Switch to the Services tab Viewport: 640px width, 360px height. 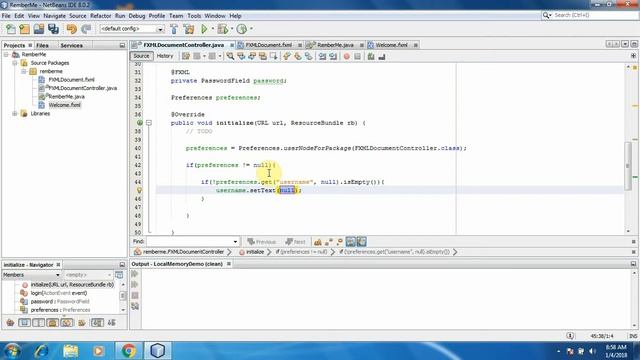pos(71,45)
